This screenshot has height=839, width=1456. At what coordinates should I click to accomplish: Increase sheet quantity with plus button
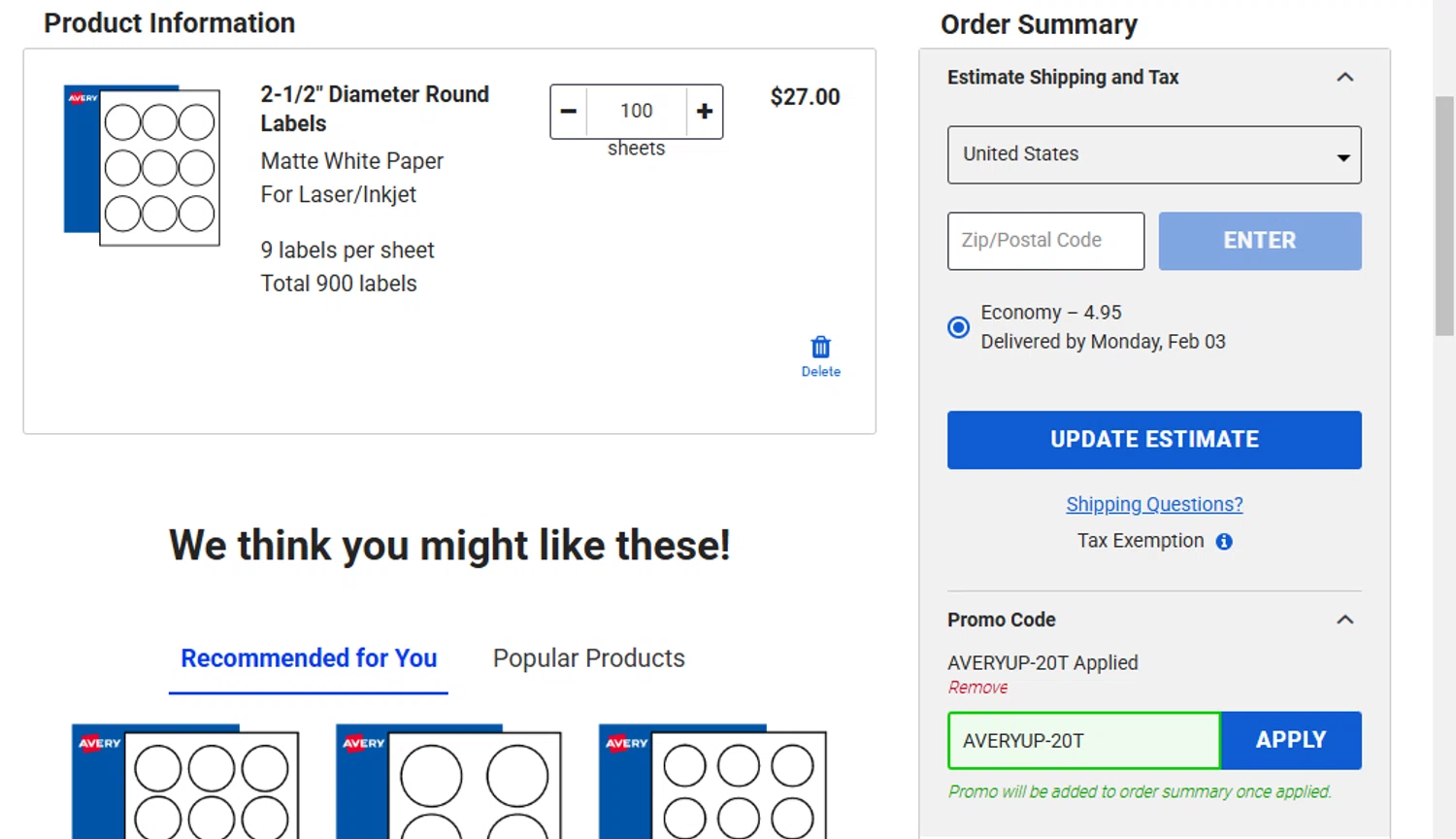point(705,112)
